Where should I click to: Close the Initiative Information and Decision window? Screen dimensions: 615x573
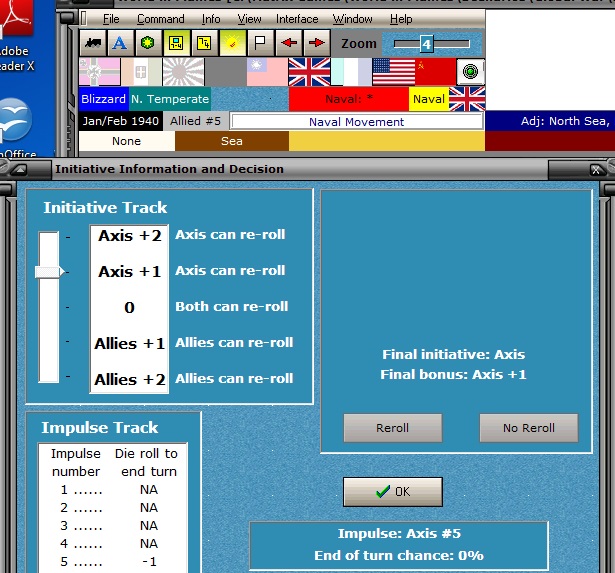pos(596,170)
